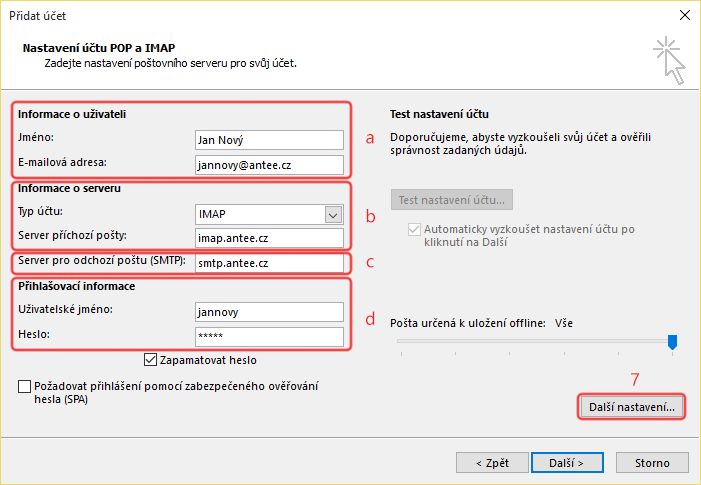Uncheck Automaticky vyzkoušet nastavení účtu
This screenshot has height=485, width=701.
415,230
